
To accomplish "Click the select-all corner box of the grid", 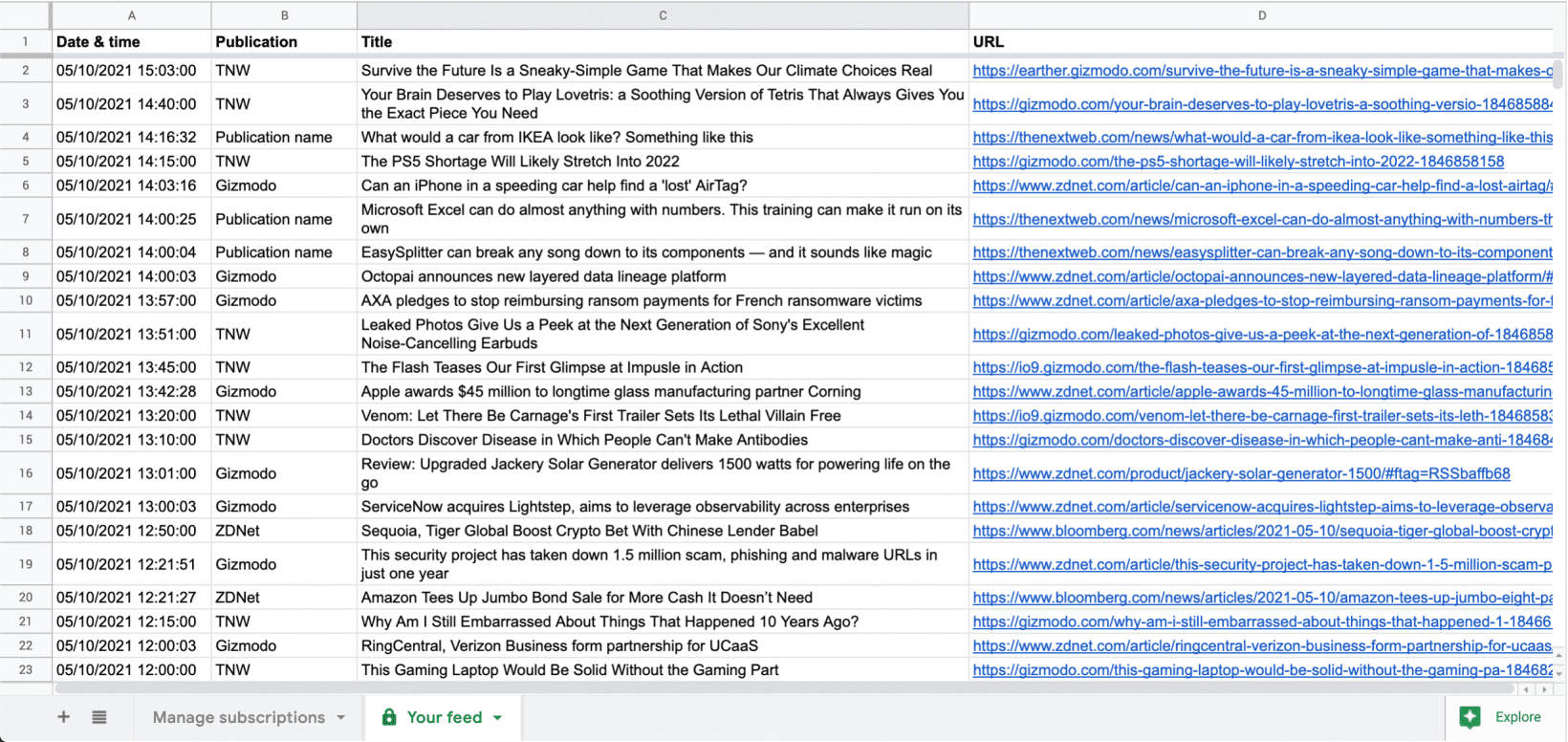I will (26, 15).
